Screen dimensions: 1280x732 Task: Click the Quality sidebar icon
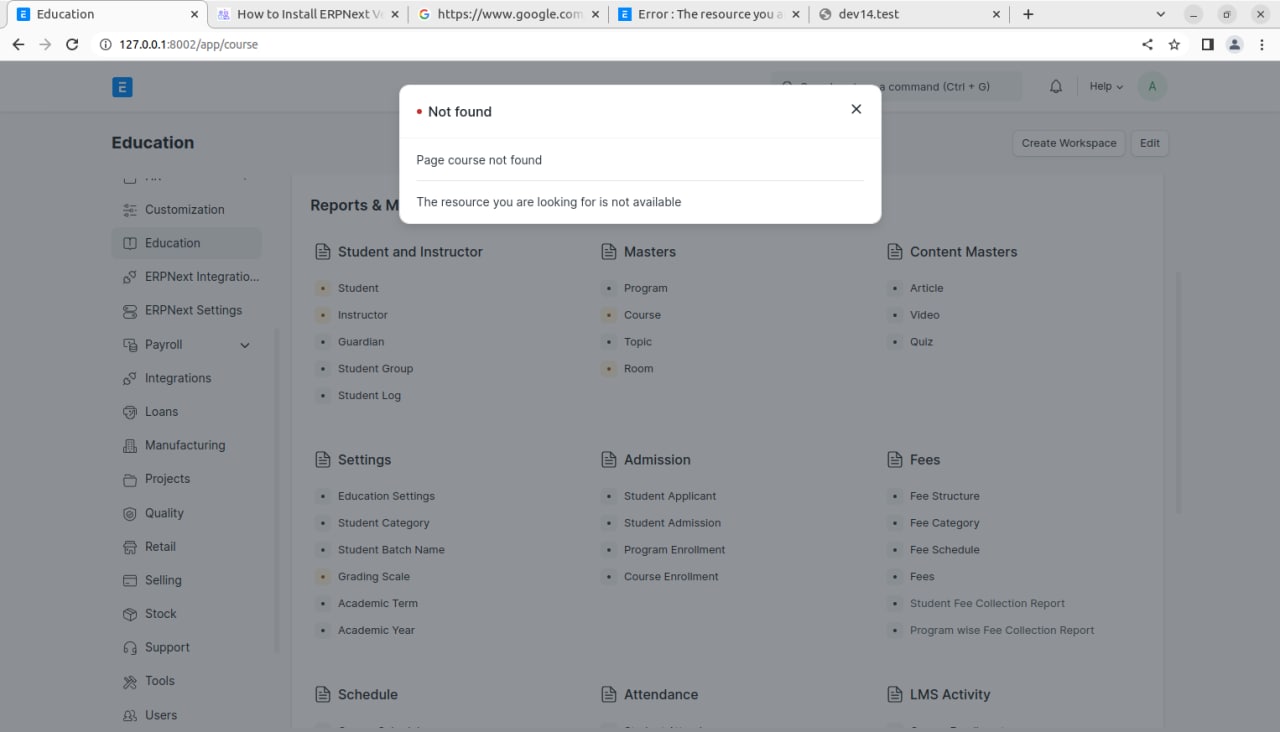pyautogui.click(x=129, y=513)
